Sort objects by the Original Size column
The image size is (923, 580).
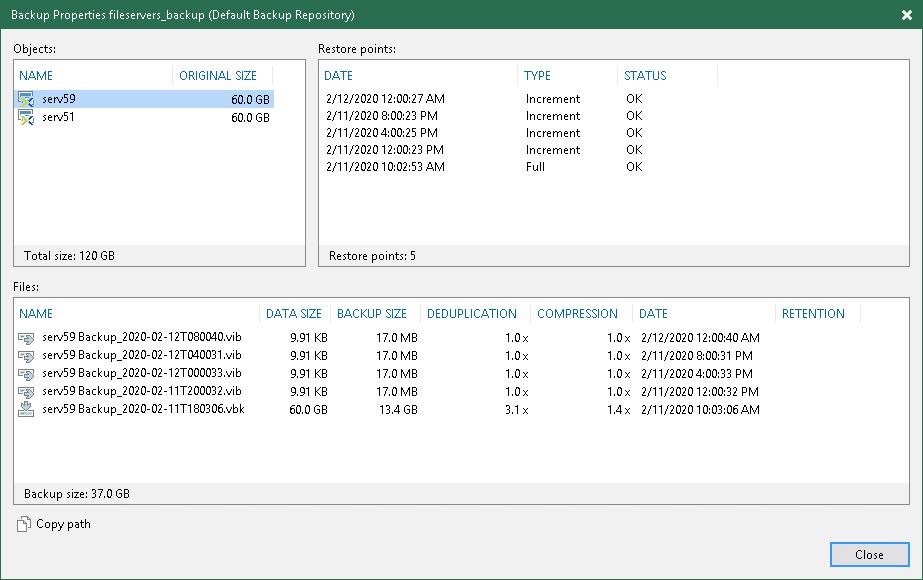pyautogui.click(x=218, y=76)
